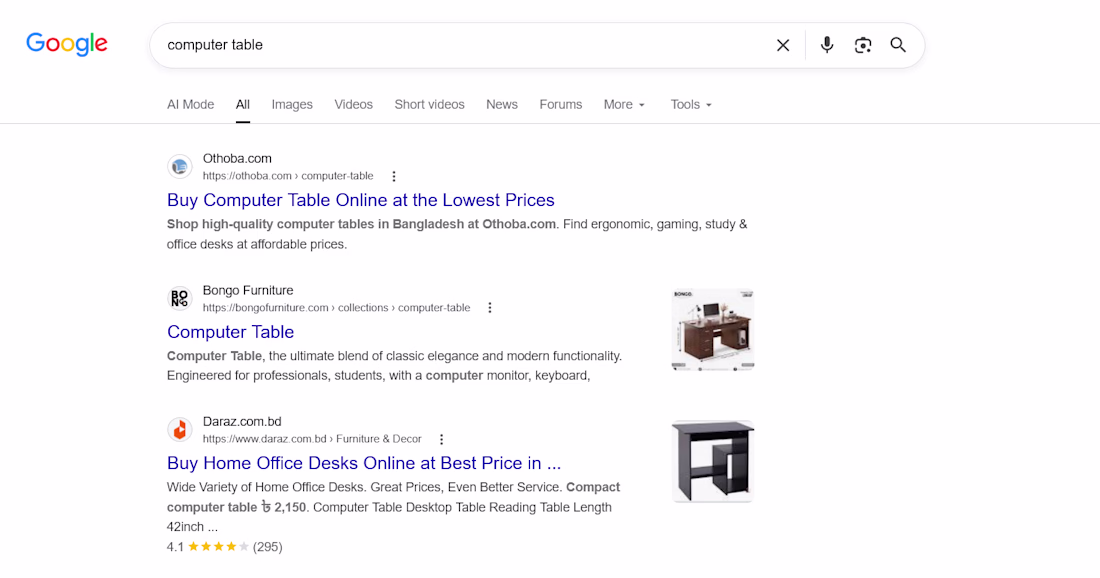
Task: Click the Daraz.com.bd site name
Action: click(x=242, y=422)
